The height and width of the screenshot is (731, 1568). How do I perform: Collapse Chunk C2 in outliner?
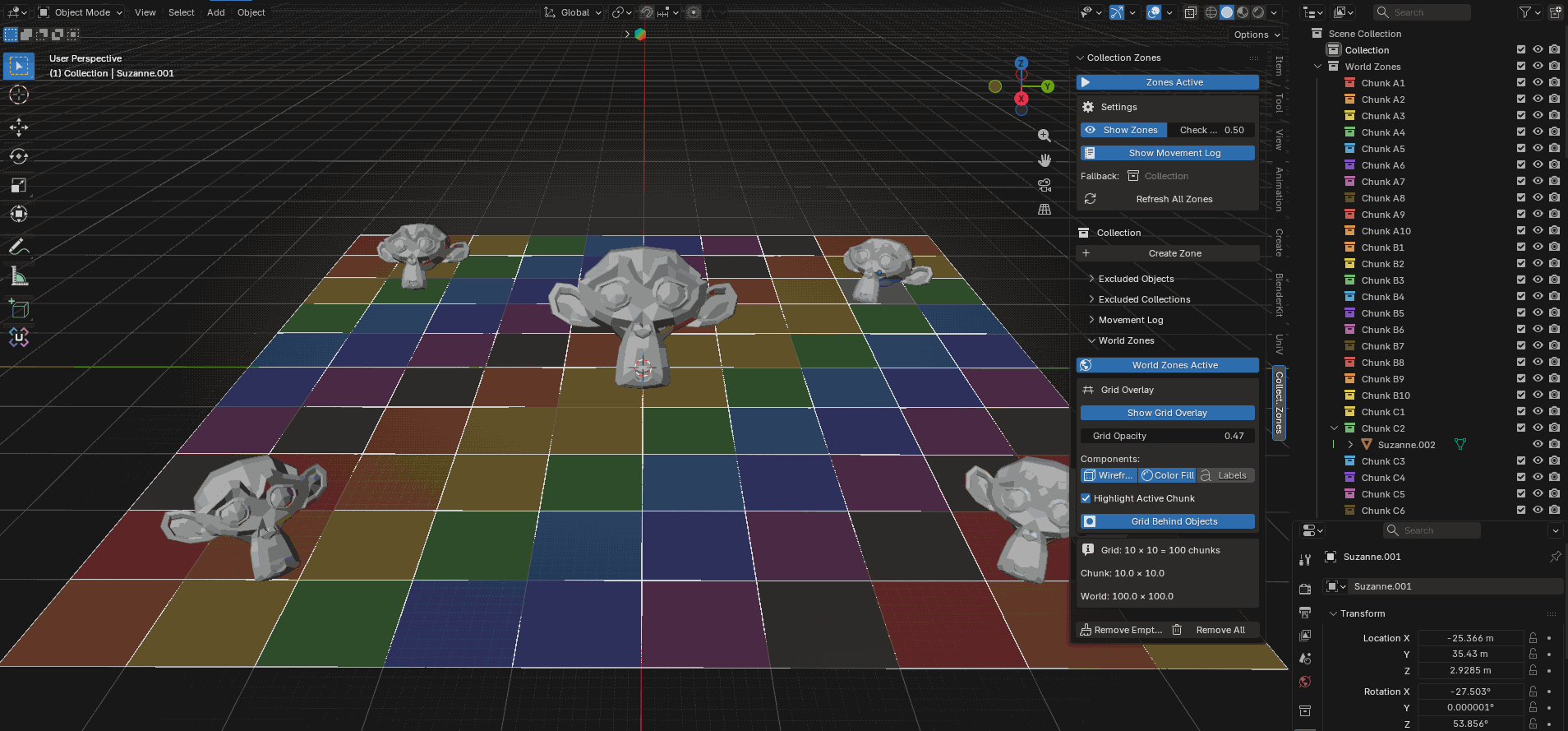point(1335,428)
